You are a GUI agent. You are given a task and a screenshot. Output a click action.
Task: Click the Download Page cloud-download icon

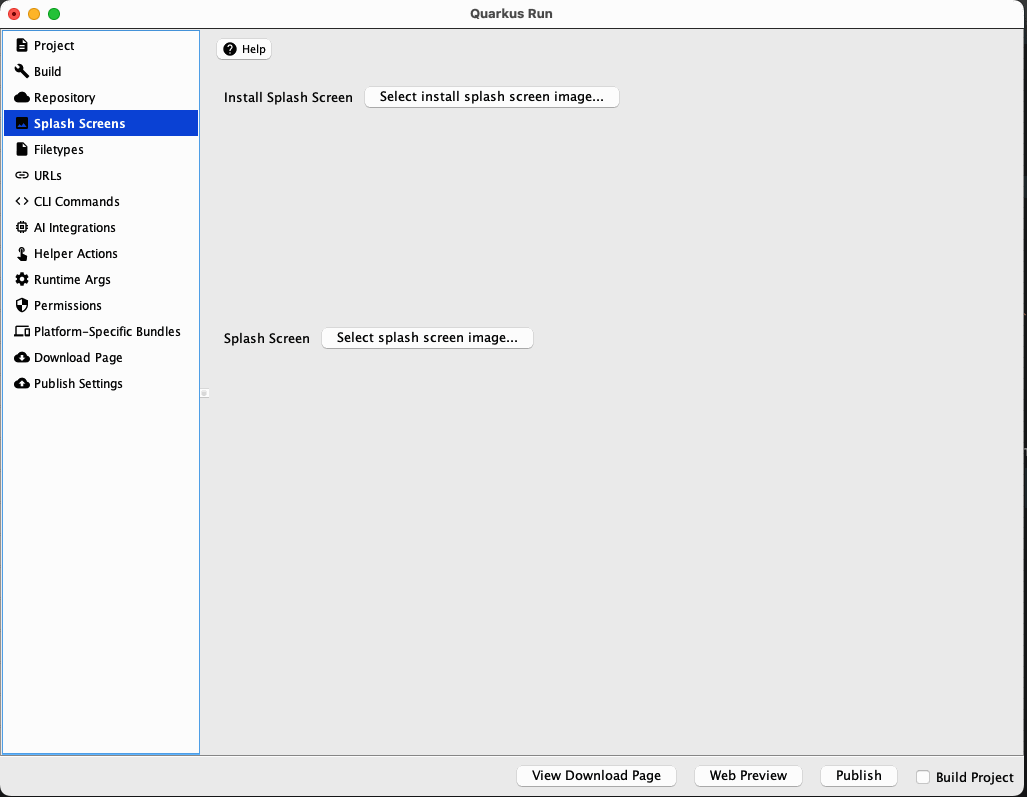click(22, 358)
